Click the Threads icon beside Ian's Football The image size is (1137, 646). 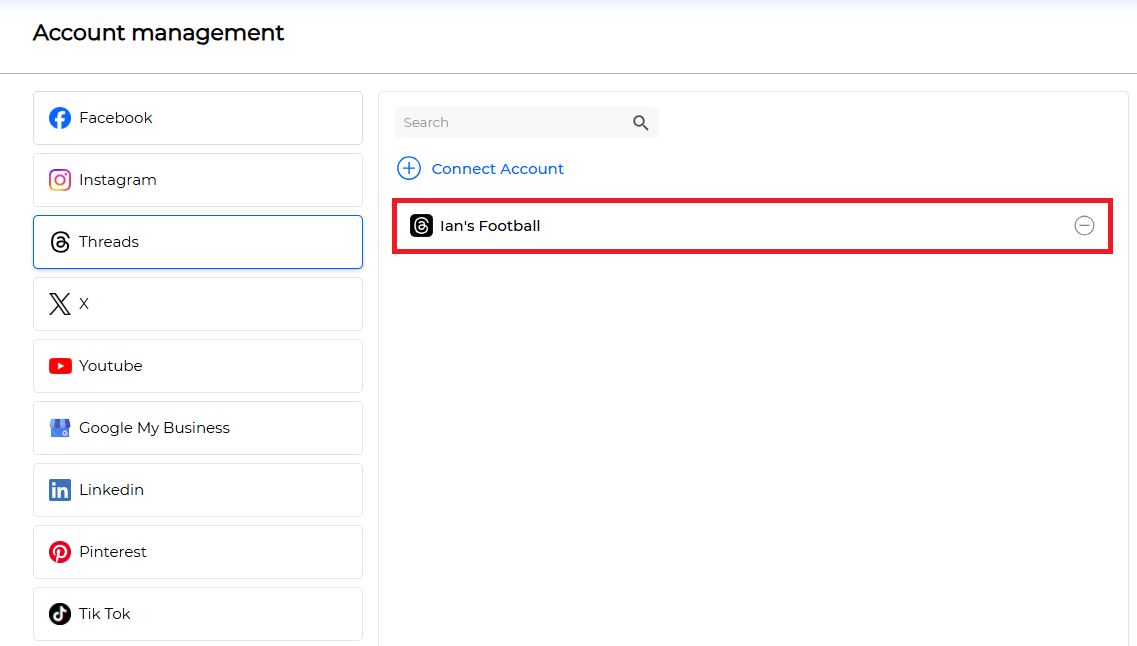point(421,225)
